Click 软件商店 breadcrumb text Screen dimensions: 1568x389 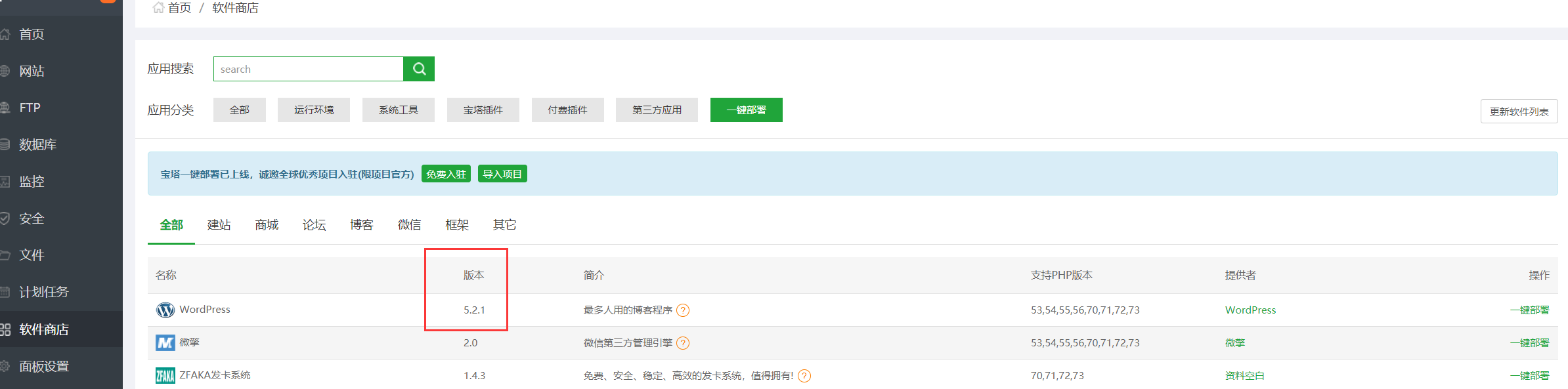point(235,8)
